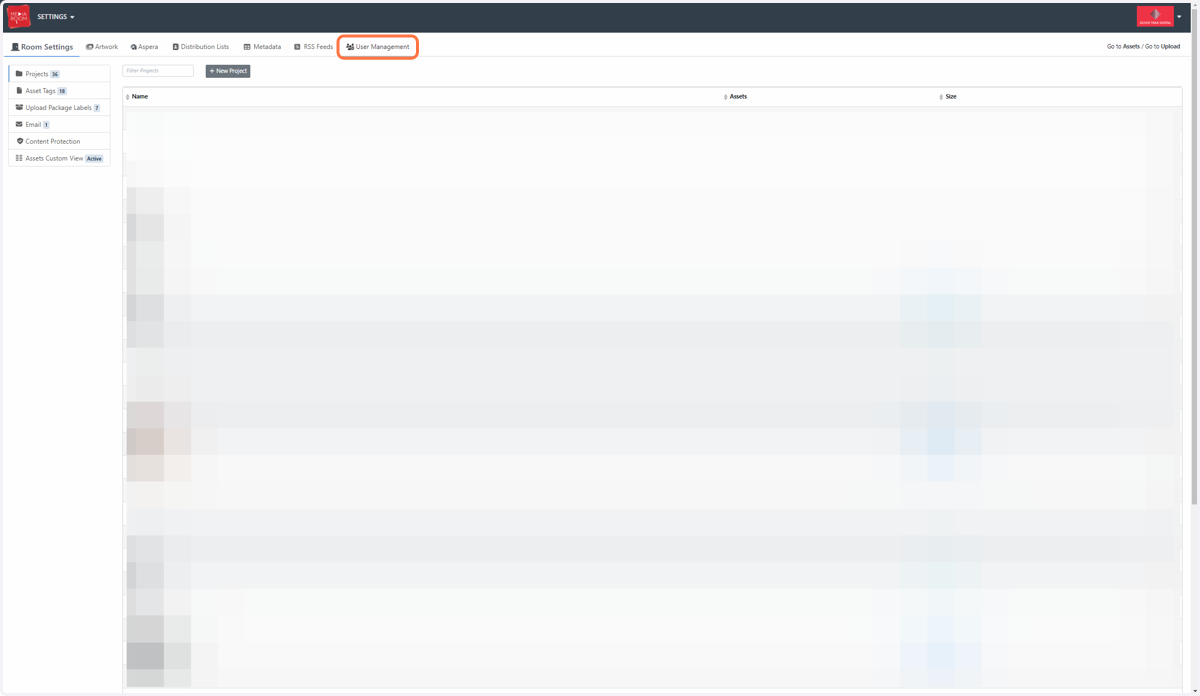Screen dimensions: 1200x696
Task: Switch to the RSS Feeds tab
Action: pos(314,47)
